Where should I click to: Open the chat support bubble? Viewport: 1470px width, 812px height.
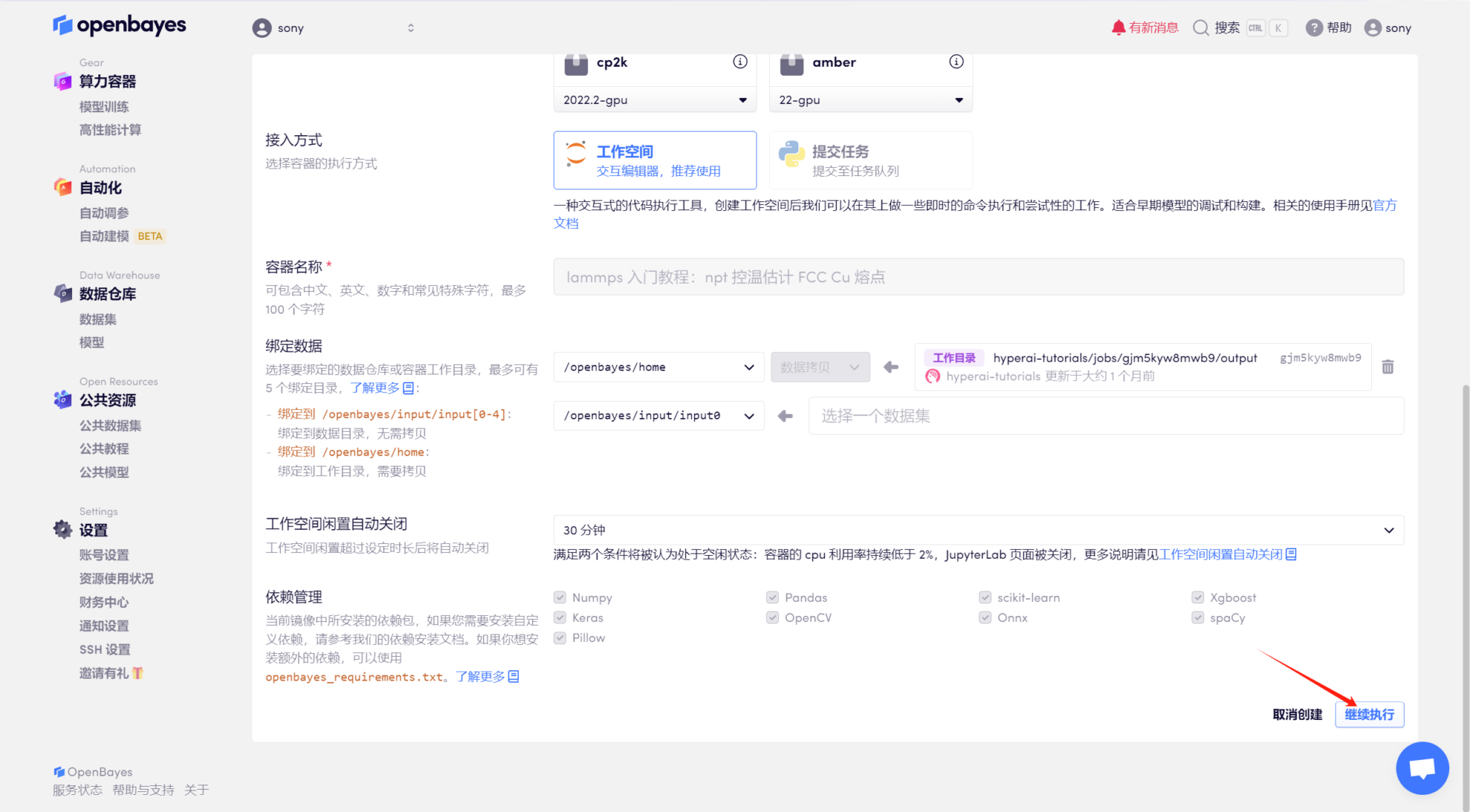(1422, 767)
